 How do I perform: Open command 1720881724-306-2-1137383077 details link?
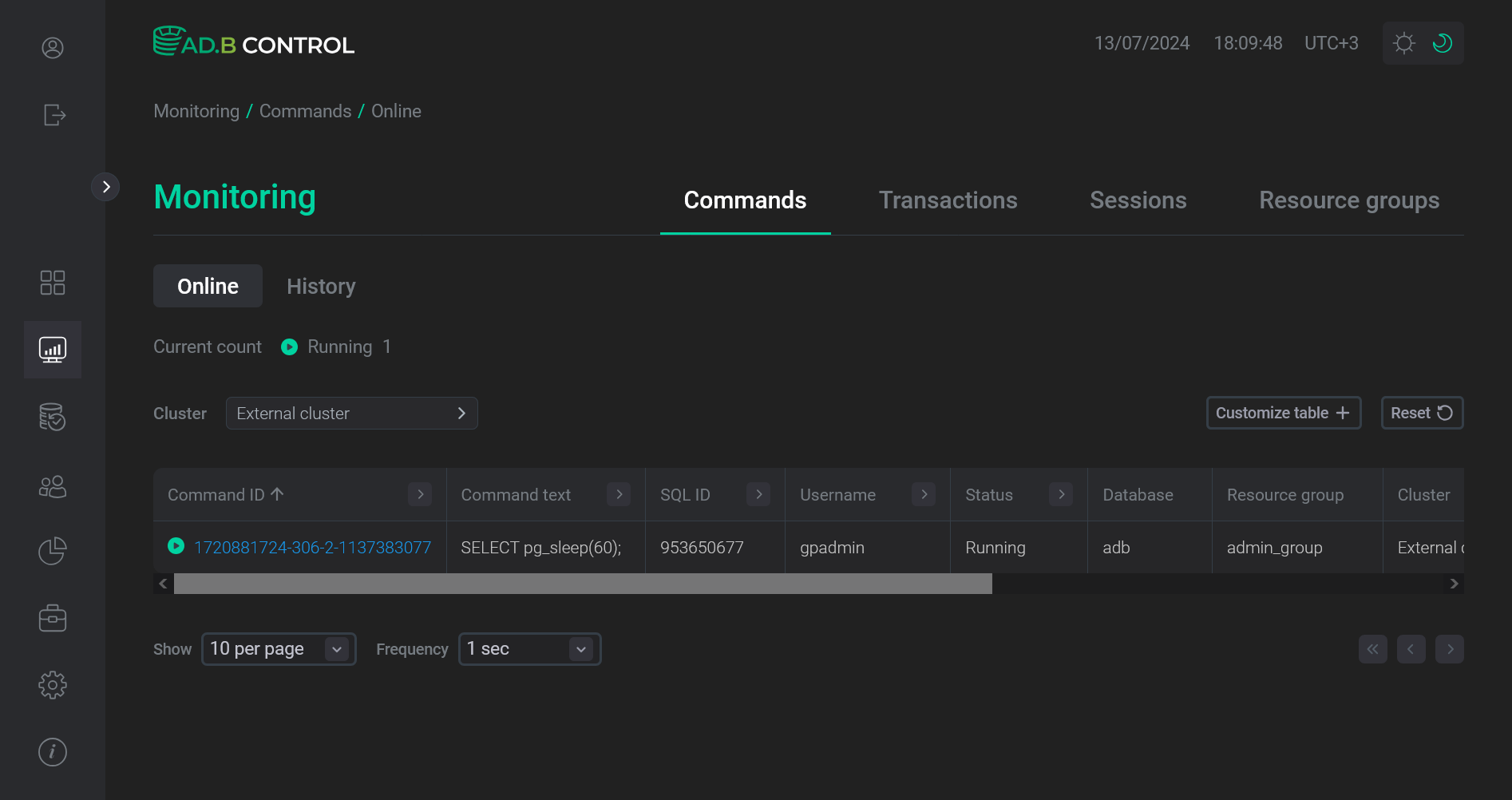coord(313,547)
